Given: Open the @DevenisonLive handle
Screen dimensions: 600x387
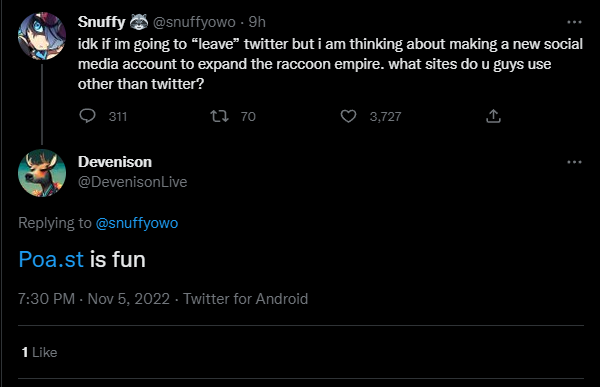Looking at the screenshot, I should point(132,182).
